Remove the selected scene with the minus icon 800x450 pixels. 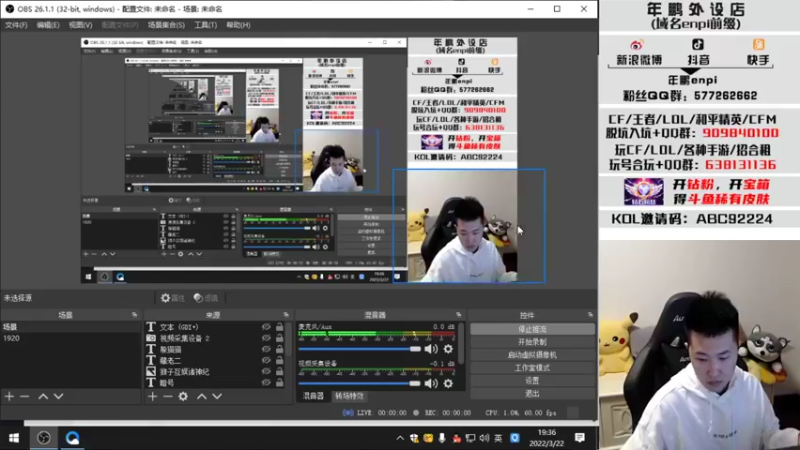click(x=24, y=396)
